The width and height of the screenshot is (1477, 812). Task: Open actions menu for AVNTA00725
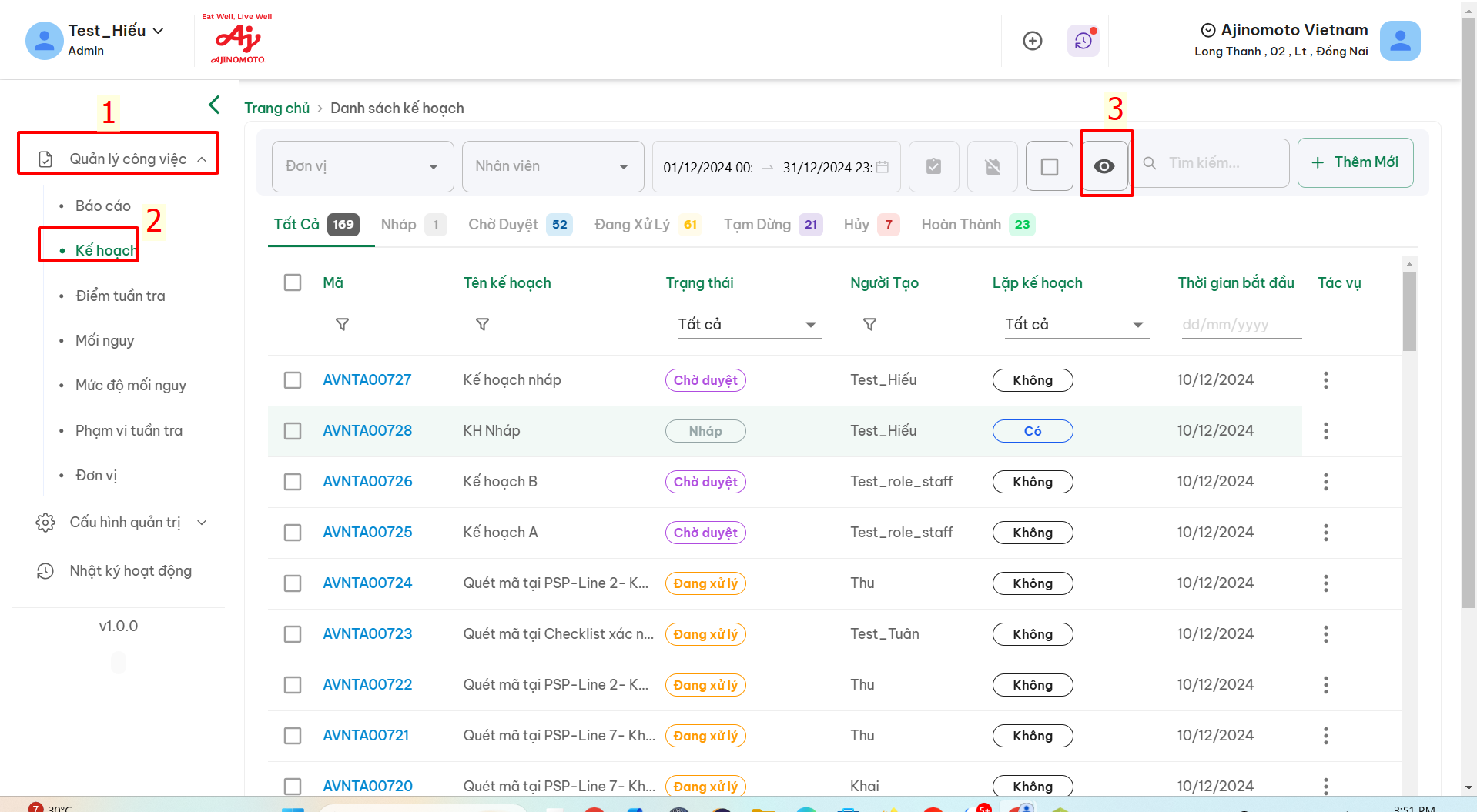(x=1325, y=533)
